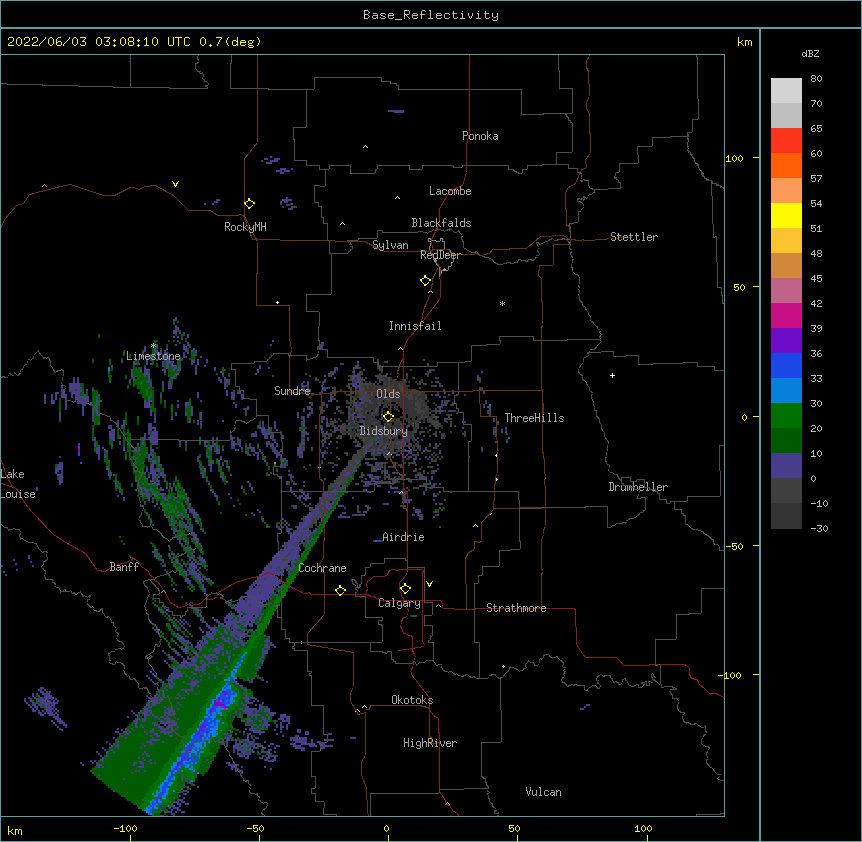Select the magenta 39-42 dBZ legend swatch
862x842 pixels.
click(786, 316)
